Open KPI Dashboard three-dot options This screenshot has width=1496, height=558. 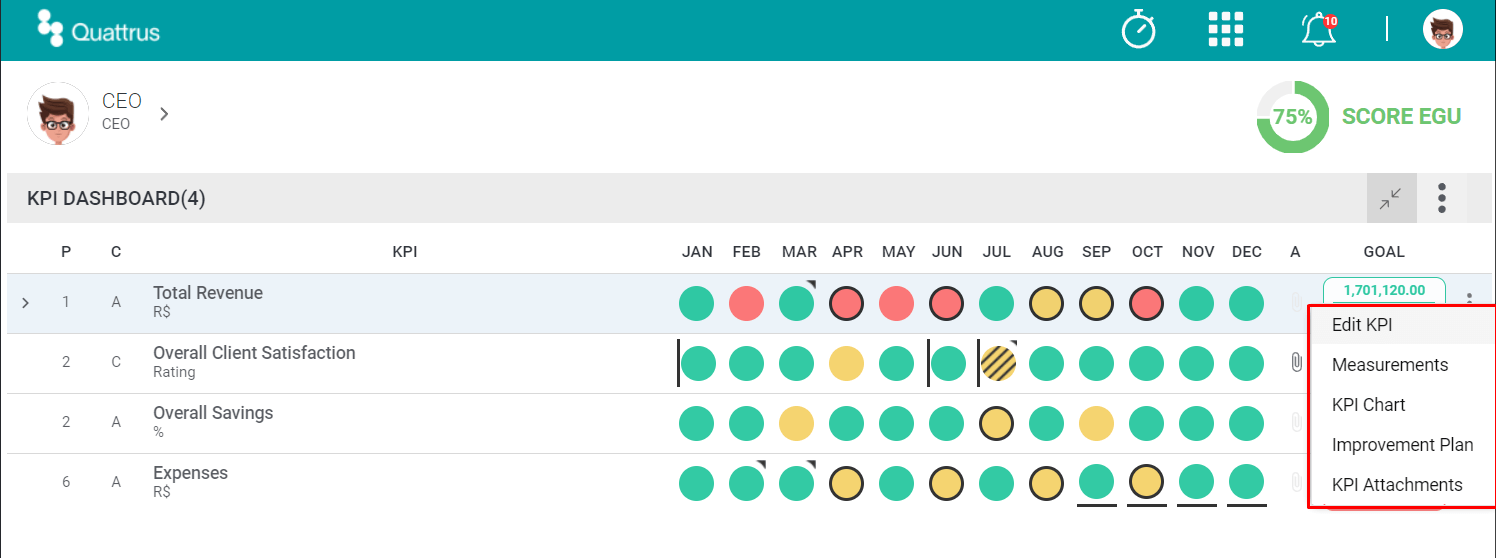point(1442,198)
